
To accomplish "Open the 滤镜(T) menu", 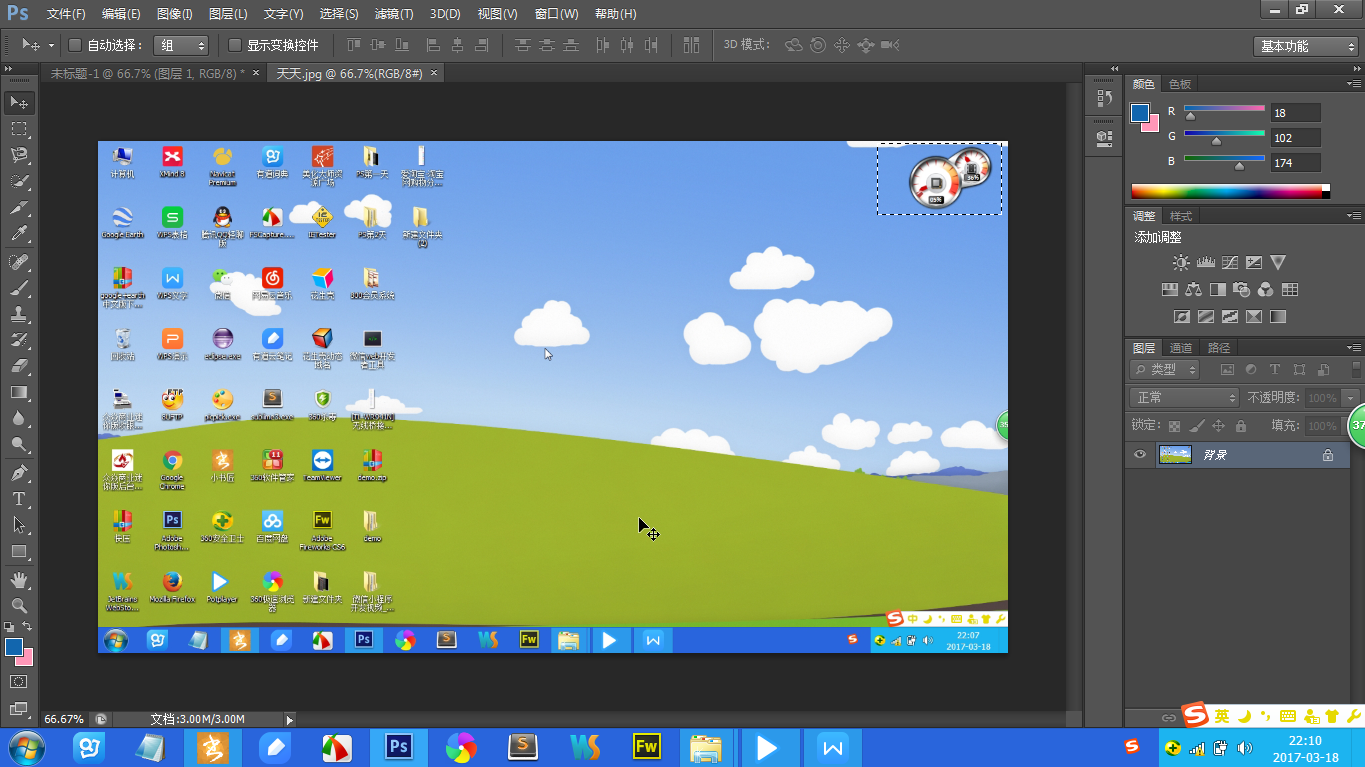I will tap(393, 14).
